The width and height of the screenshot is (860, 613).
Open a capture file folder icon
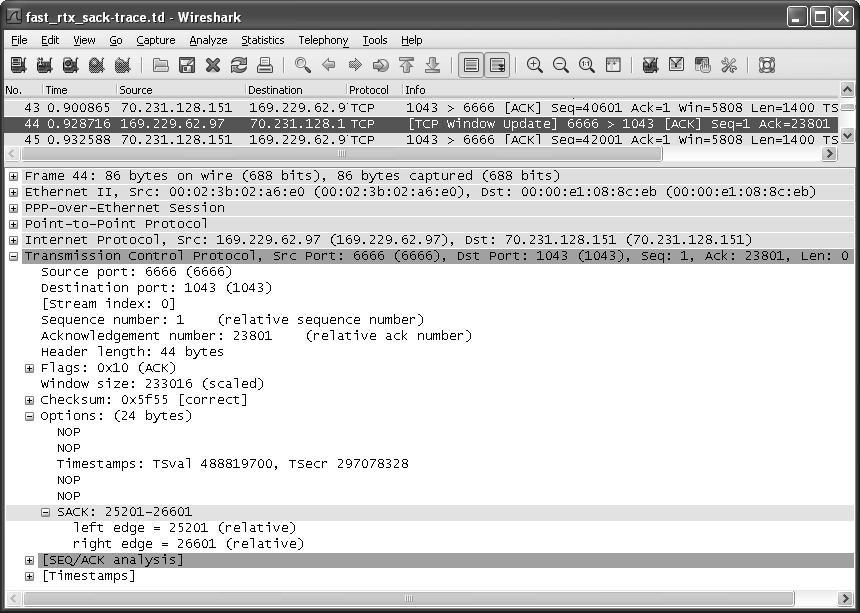[x=160, y=65]
